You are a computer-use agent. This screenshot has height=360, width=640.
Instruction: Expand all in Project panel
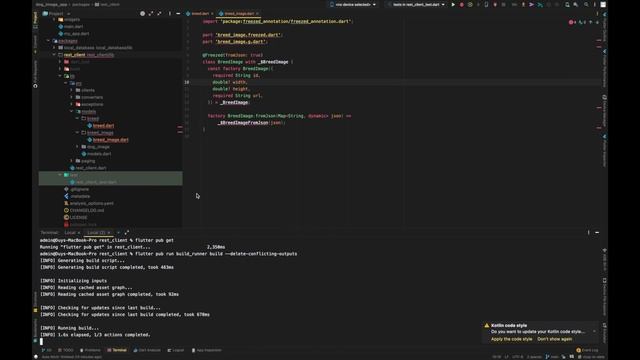[x=151, y=13]
